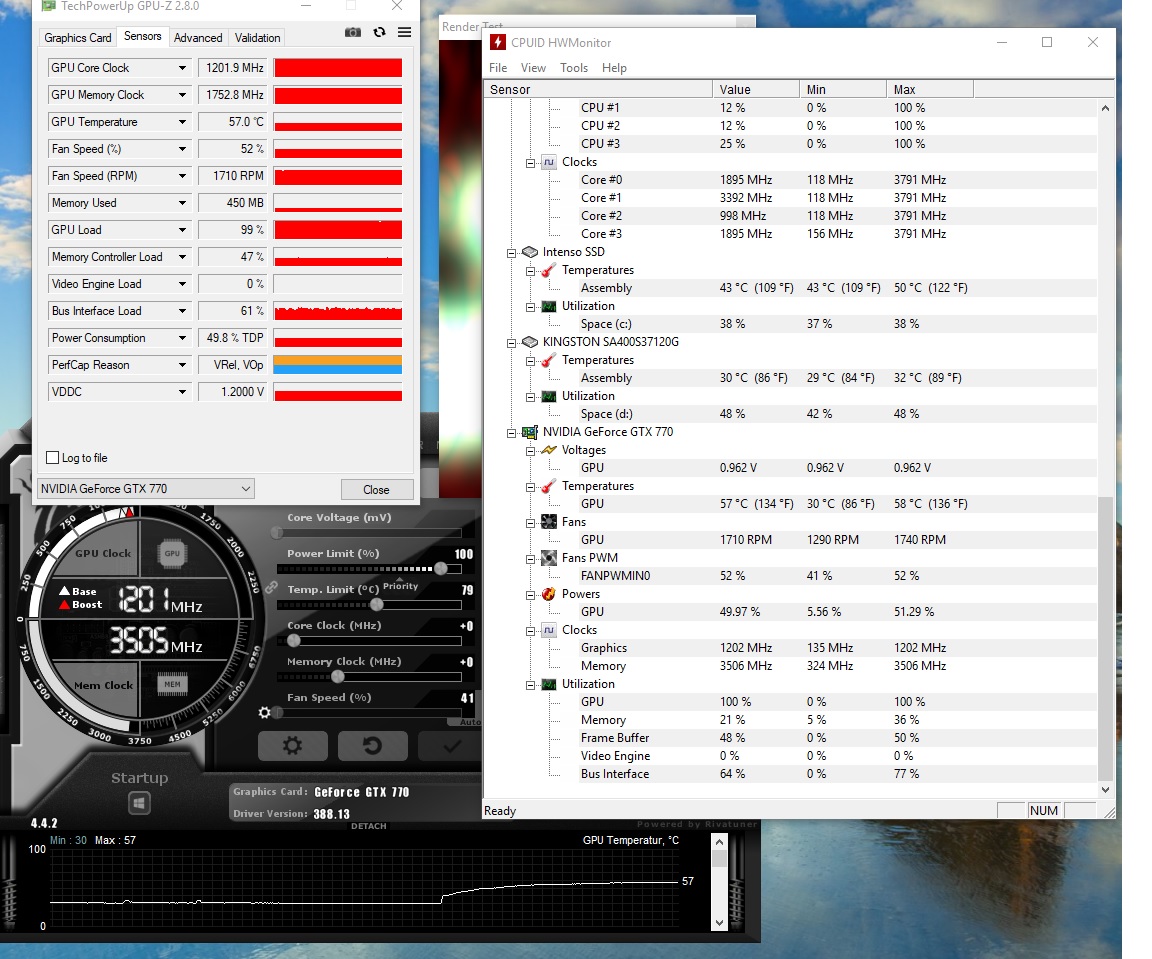Click the Priority label by Temp. Limit
The image size is (1152, 959).
(400, 586)
